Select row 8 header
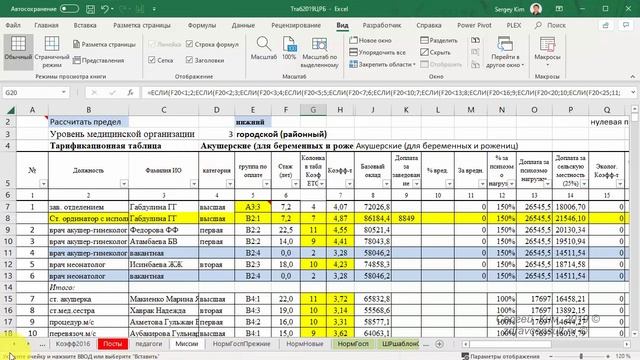640x360 pixels. (8, 218)
